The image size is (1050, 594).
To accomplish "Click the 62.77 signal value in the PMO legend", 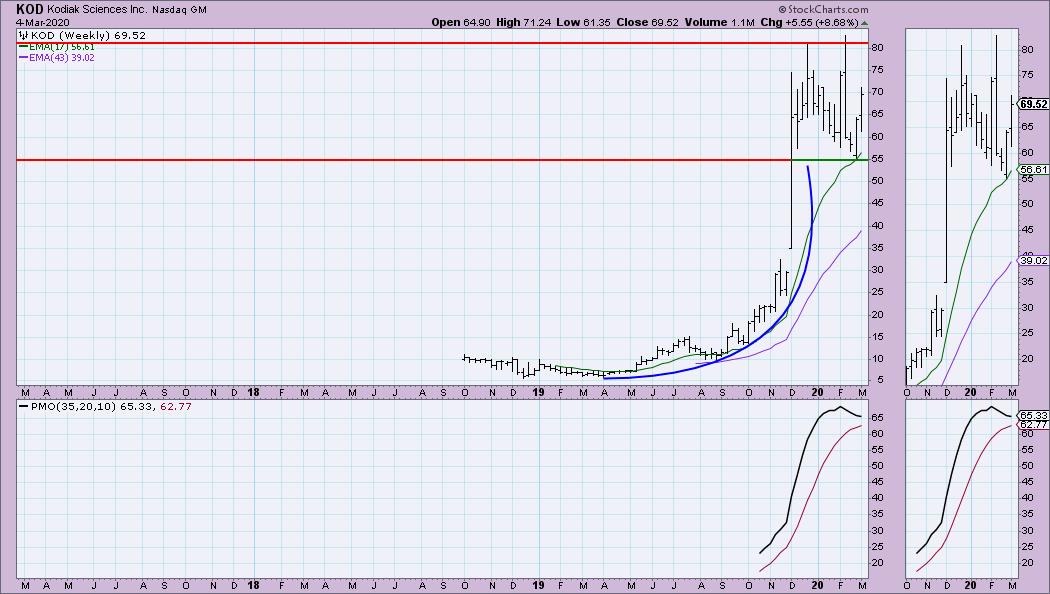I will tap(175, 406).
